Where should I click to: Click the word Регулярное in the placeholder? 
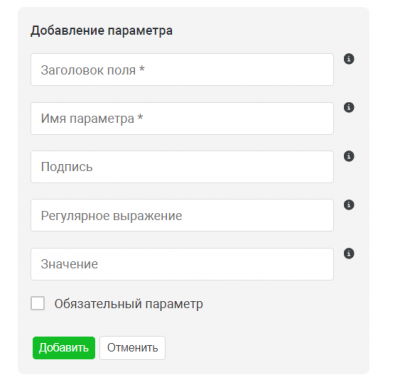(74, 216)
